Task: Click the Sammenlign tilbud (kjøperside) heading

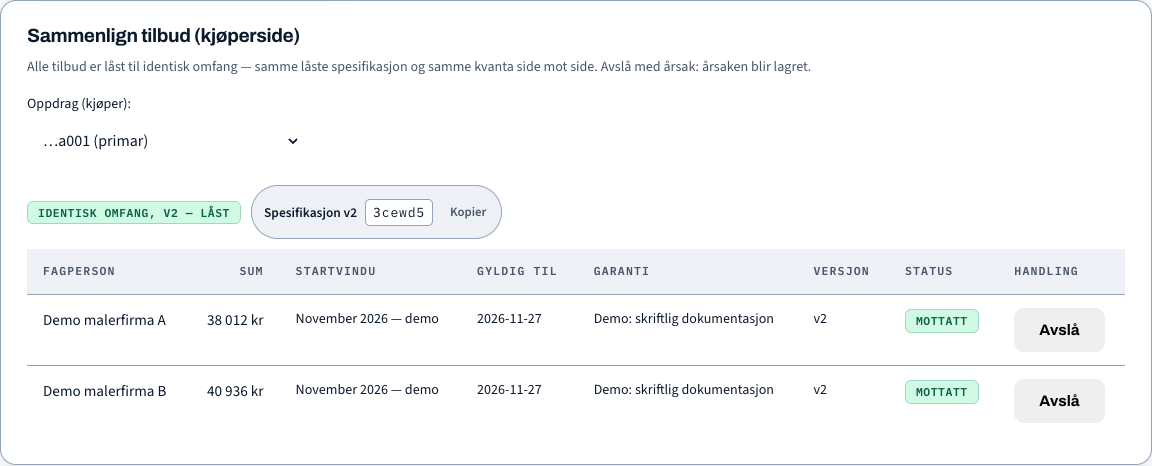Action: [163, 35]
